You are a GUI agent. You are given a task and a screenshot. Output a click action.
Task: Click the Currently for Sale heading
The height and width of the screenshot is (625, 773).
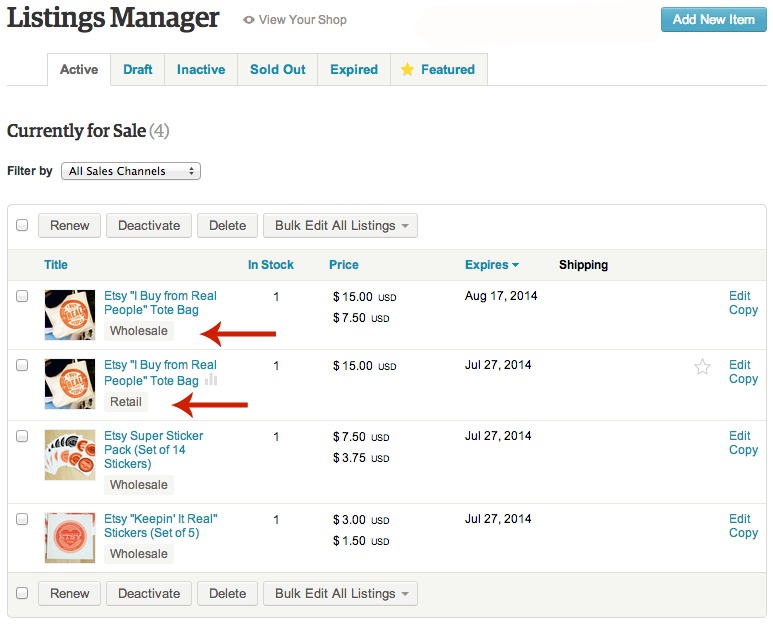tap(88, 131)
